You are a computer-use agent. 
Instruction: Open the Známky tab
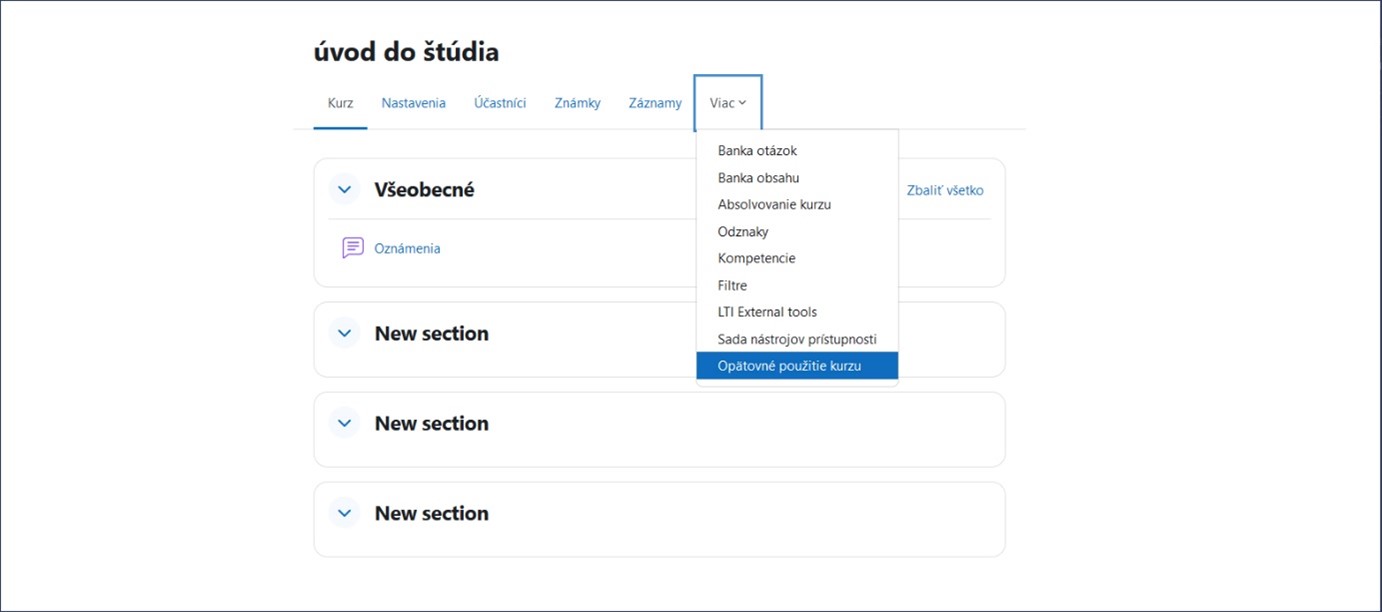coord(577,103)
